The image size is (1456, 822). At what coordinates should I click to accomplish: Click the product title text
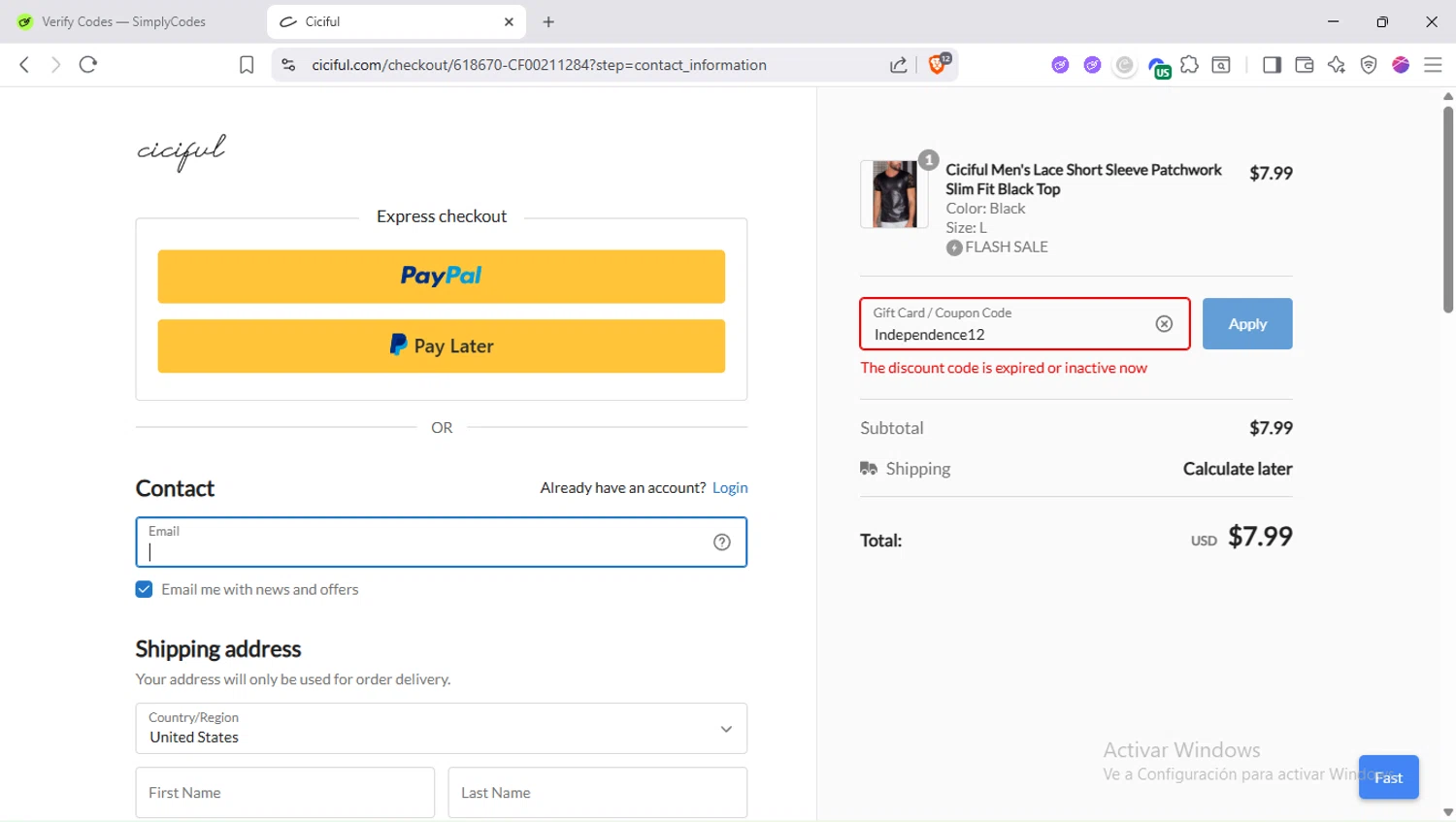point(1083,180)
